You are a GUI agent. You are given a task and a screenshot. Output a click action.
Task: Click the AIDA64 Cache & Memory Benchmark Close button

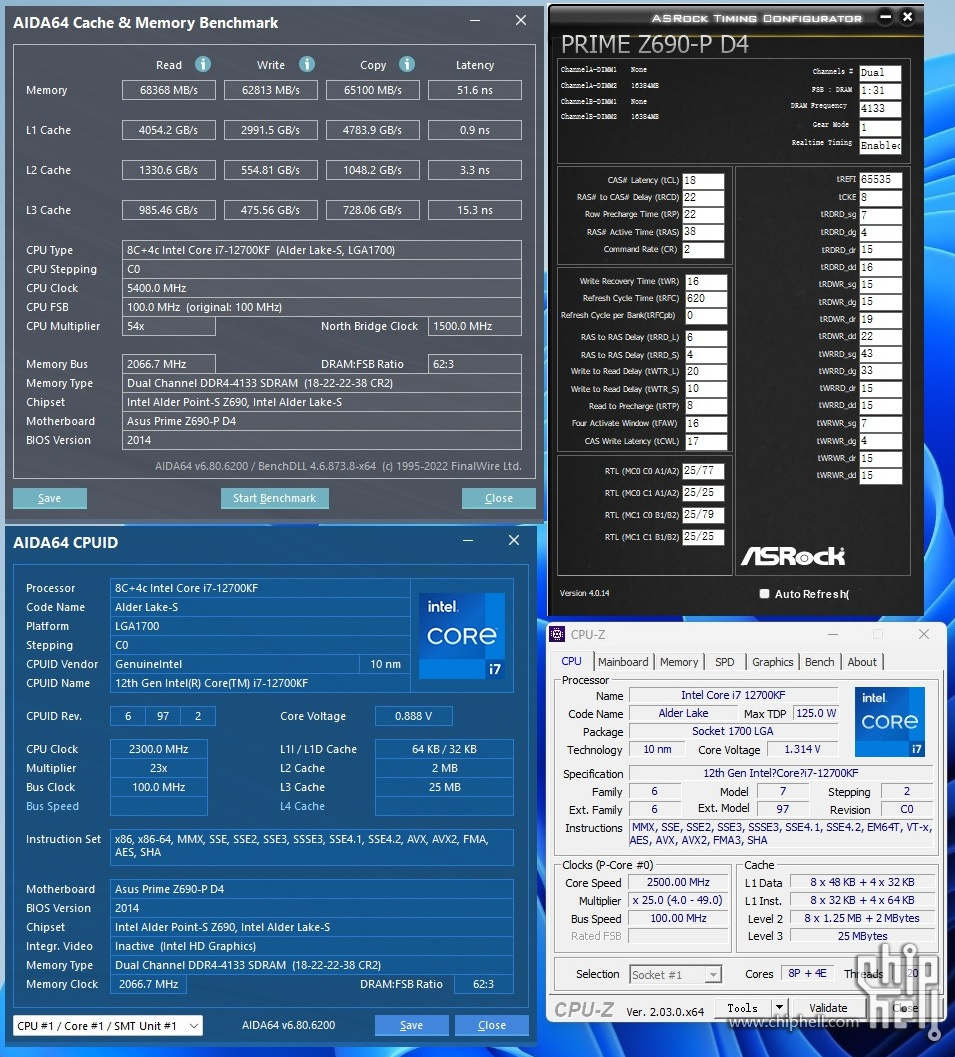(x=499, y=498)
